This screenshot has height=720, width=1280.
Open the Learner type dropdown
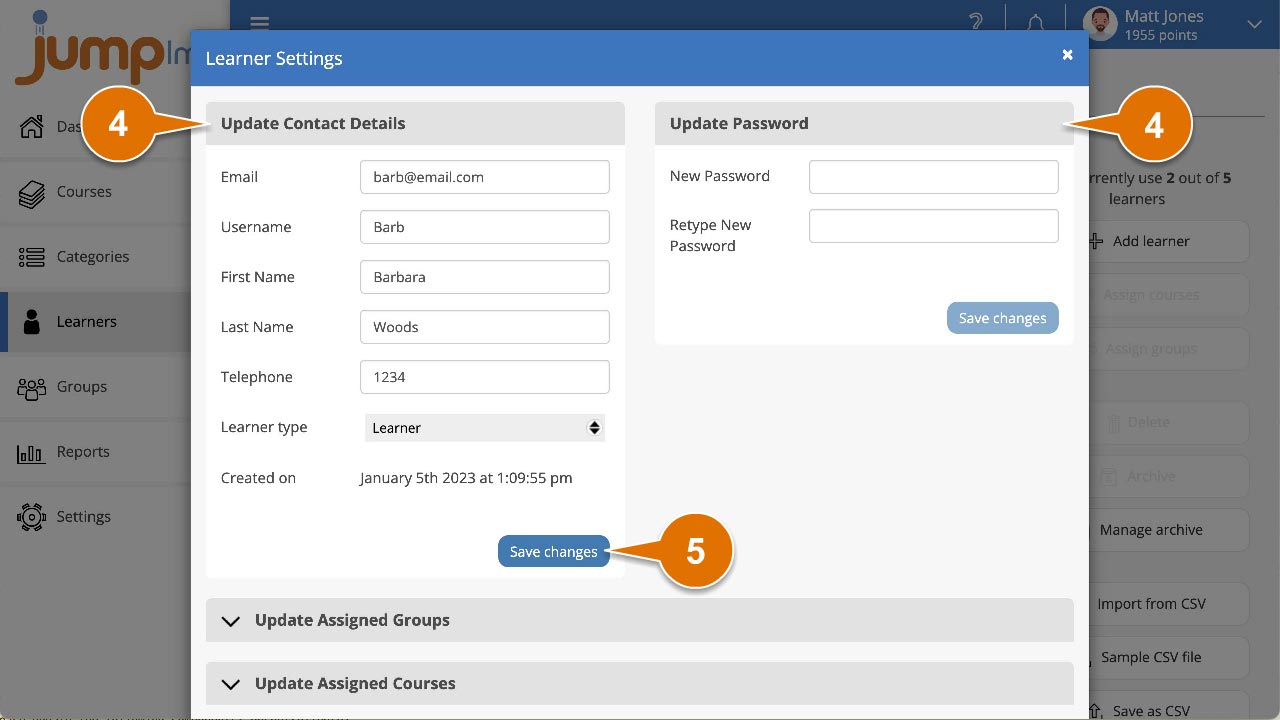[485, 427]
